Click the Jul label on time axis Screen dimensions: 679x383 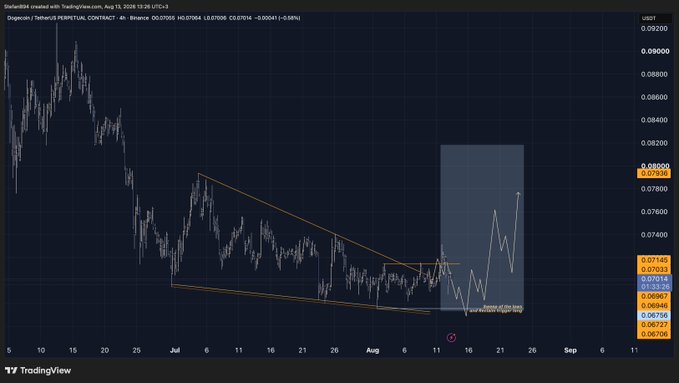coord(175,351)
